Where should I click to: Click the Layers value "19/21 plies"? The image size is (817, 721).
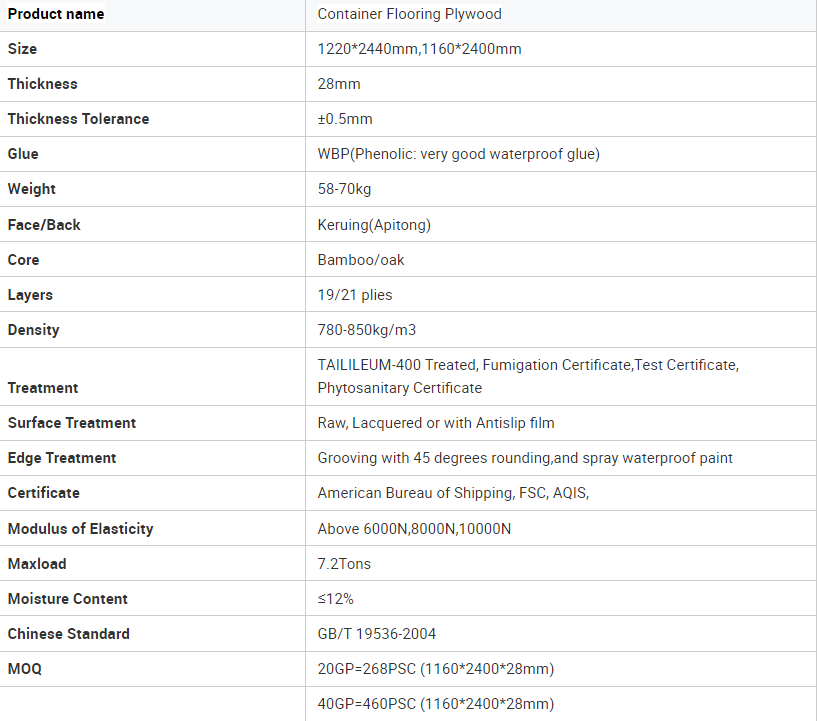[x=355, y=295]
